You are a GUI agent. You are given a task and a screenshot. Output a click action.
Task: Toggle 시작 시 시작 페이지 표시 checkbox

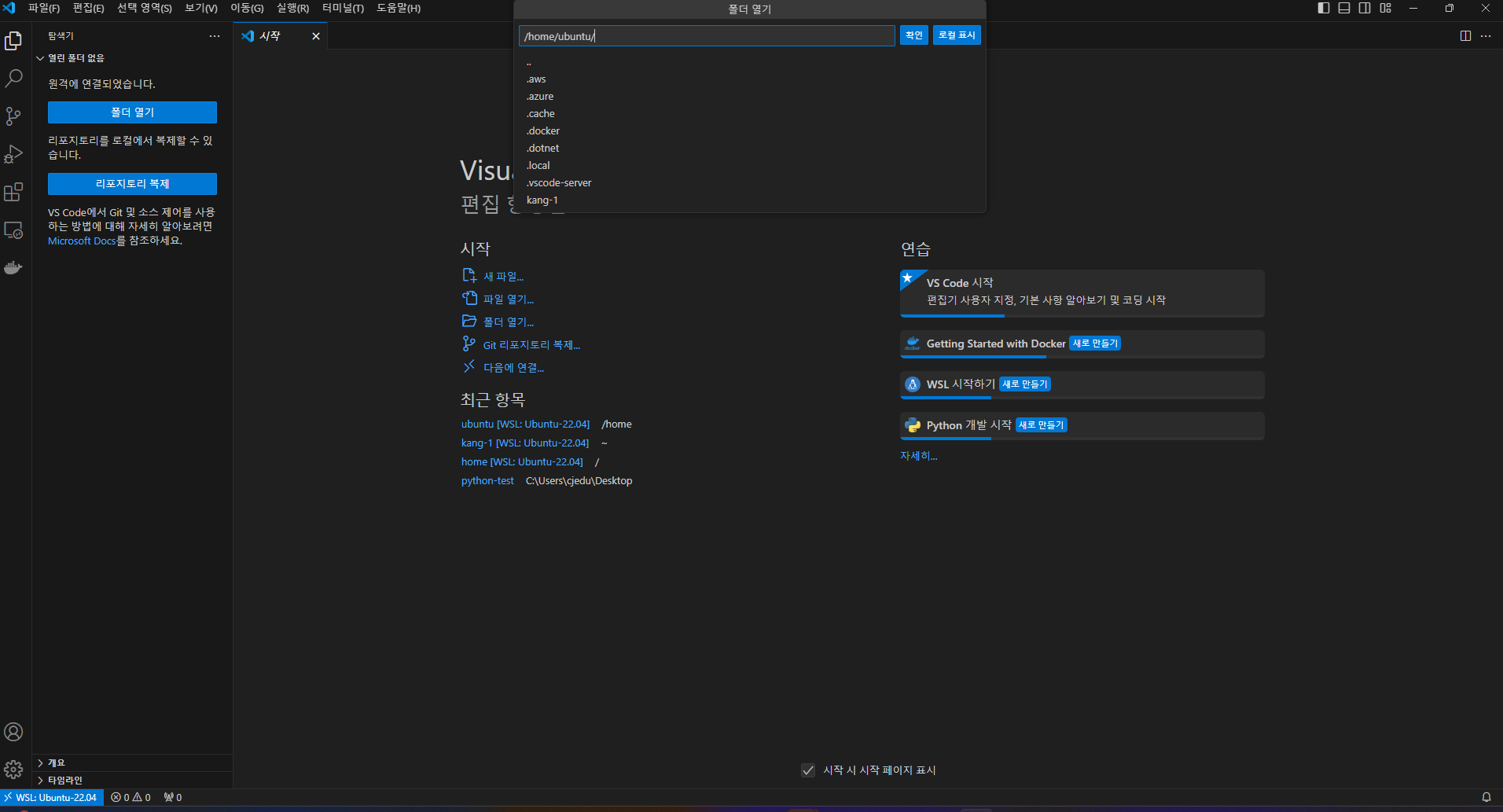808,770
